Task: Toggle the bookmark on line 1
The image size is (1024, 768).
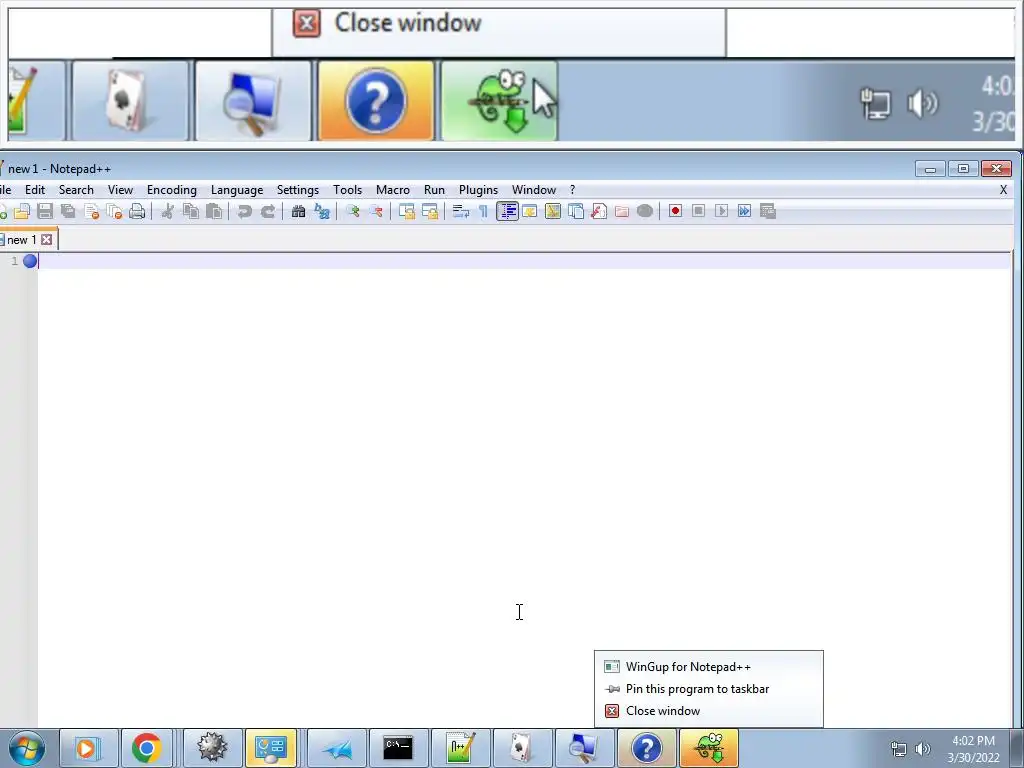Action: pyautogui.click(x=30, y=261)
